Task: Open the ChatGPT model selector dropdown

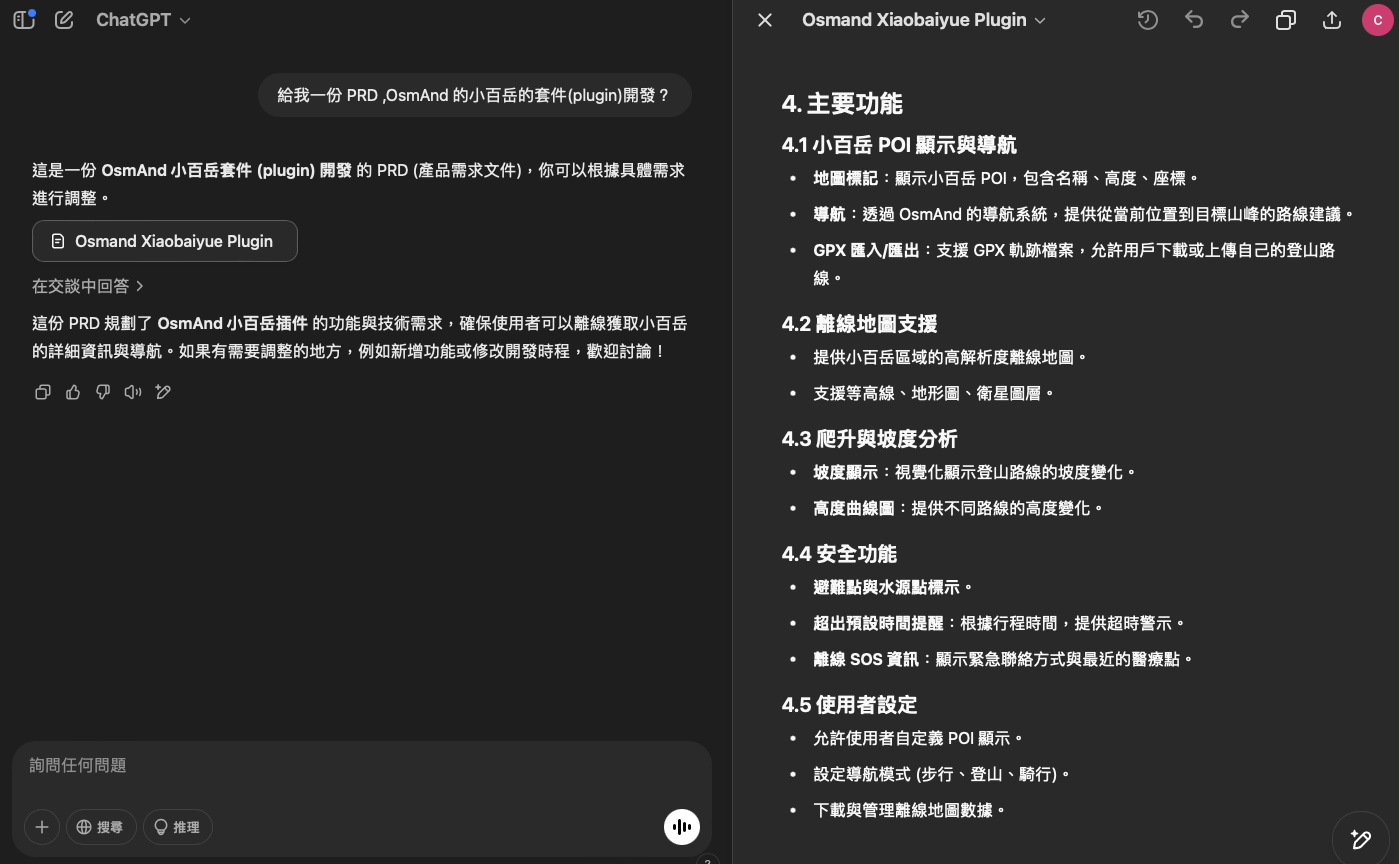Action: (x=143, y=20)
